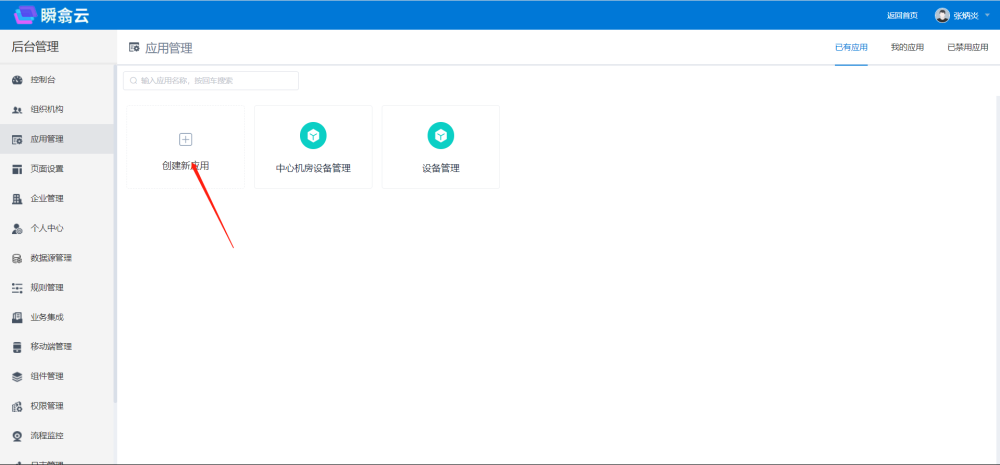Select the 规则管理 sliders icon
The image size is (1000, 465).
click(17, 288)
